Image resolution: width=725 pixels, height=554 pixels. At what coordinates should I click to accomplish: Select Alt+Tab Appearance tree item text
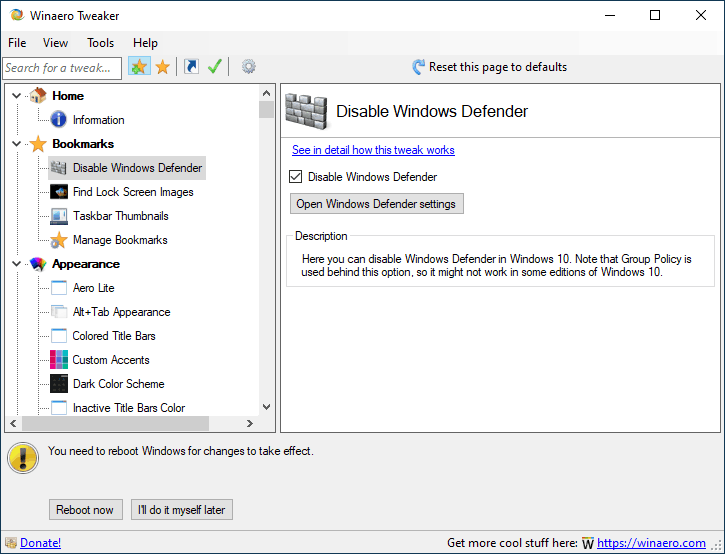pos(122,312)
